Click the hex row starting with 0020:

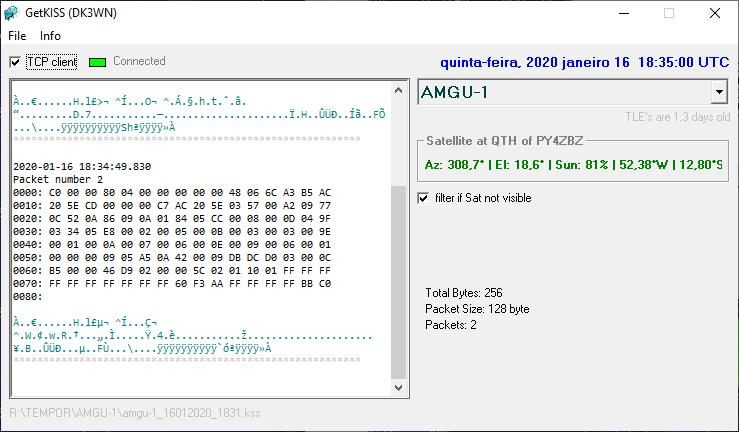tap(172, 219)
